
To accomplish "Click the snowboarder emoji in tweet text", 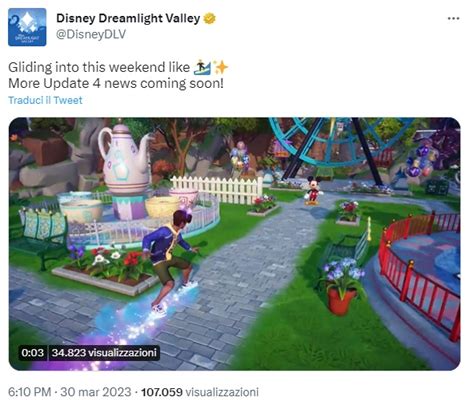I will (202, 67).
